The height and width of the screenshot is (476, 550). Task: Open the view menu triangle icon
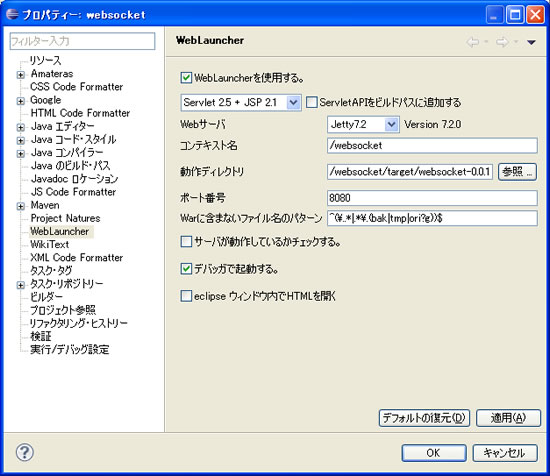point(531,42)
